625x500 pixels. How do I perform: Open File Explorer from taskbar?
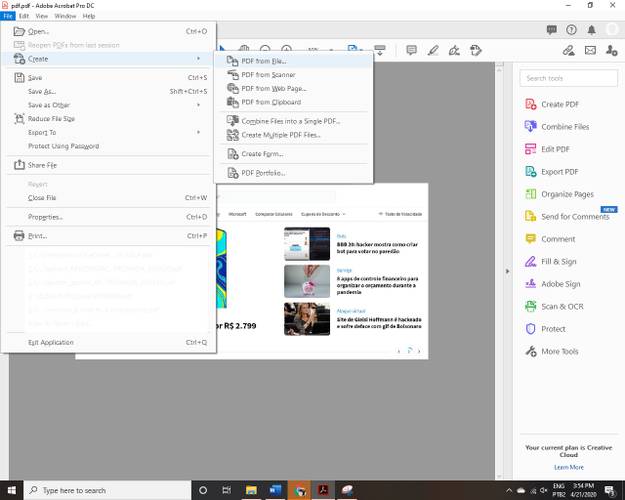click(251, 490)
